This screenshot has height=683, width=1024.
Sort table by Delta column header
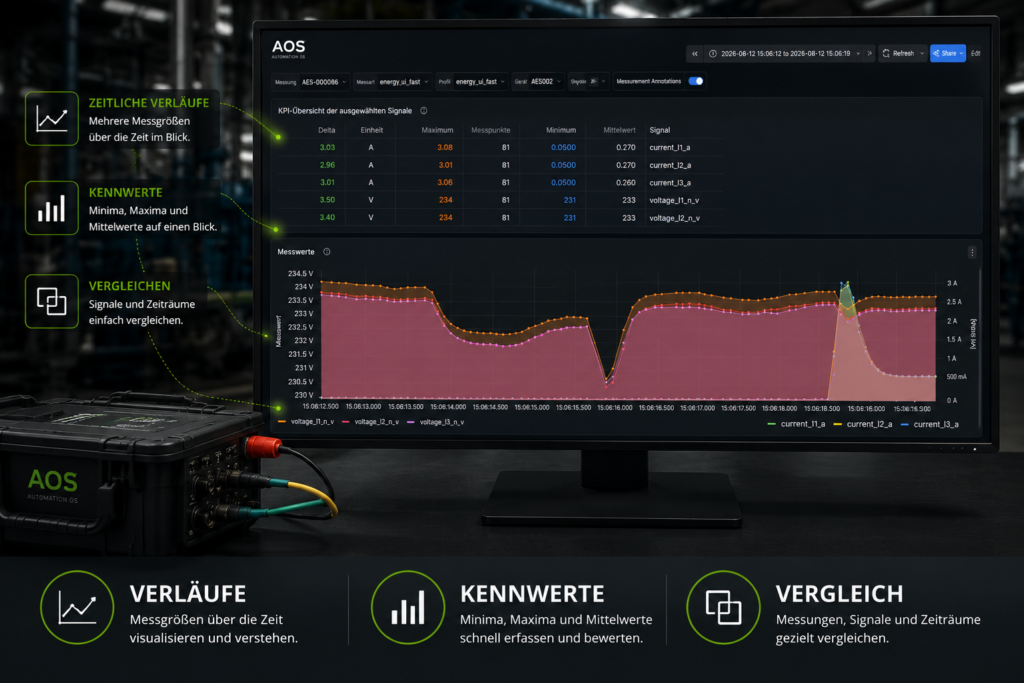327,131
